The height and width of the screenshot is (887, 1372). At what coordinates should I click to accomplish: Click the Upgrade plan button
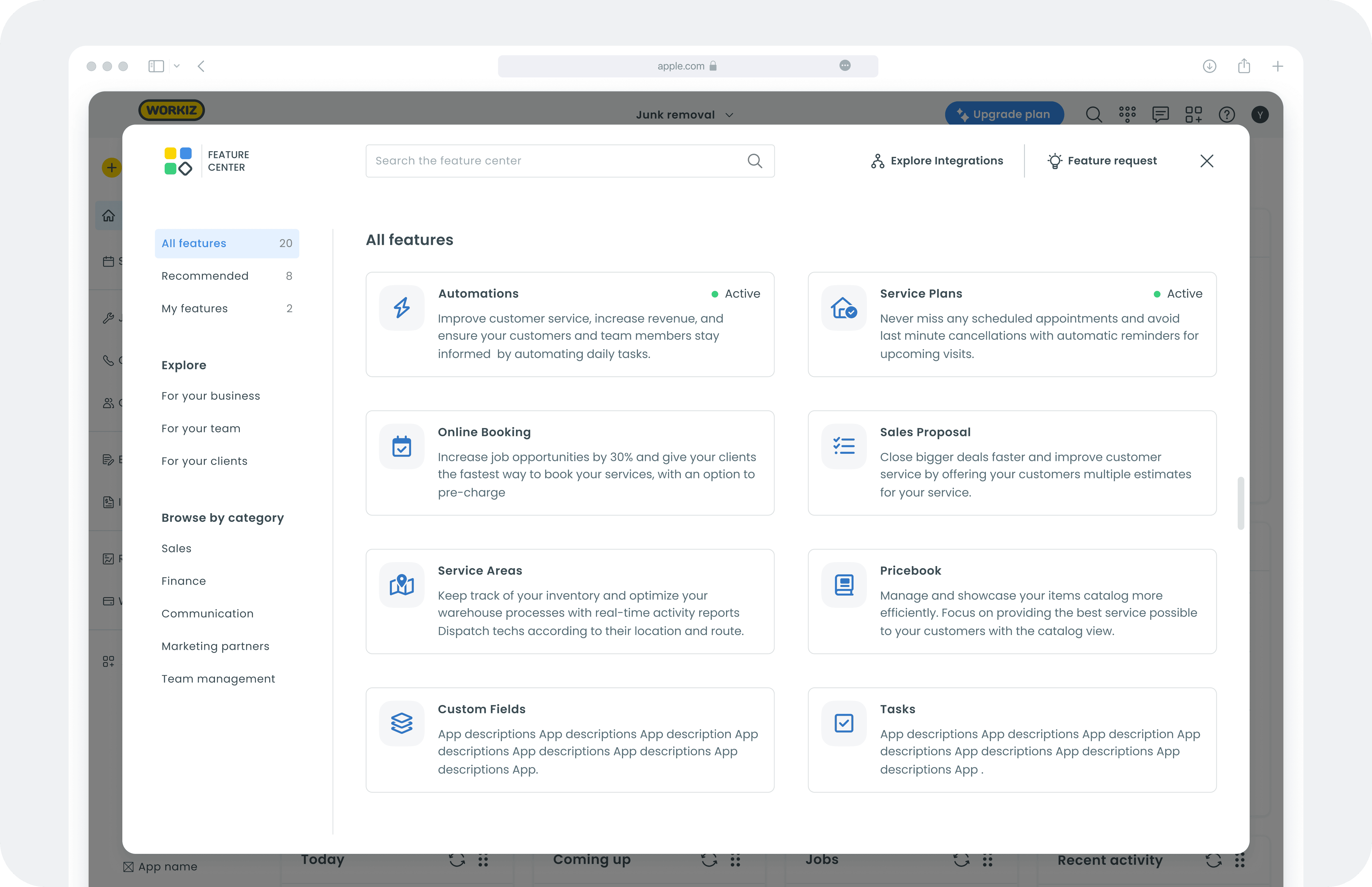pos(1004,114)
